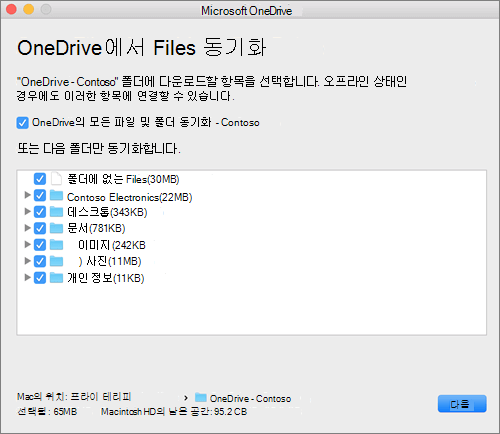The height and width of the screenshot is (434, 500).
Task: Click the Contoso Electronics folder icon
Action: point(56,195)
